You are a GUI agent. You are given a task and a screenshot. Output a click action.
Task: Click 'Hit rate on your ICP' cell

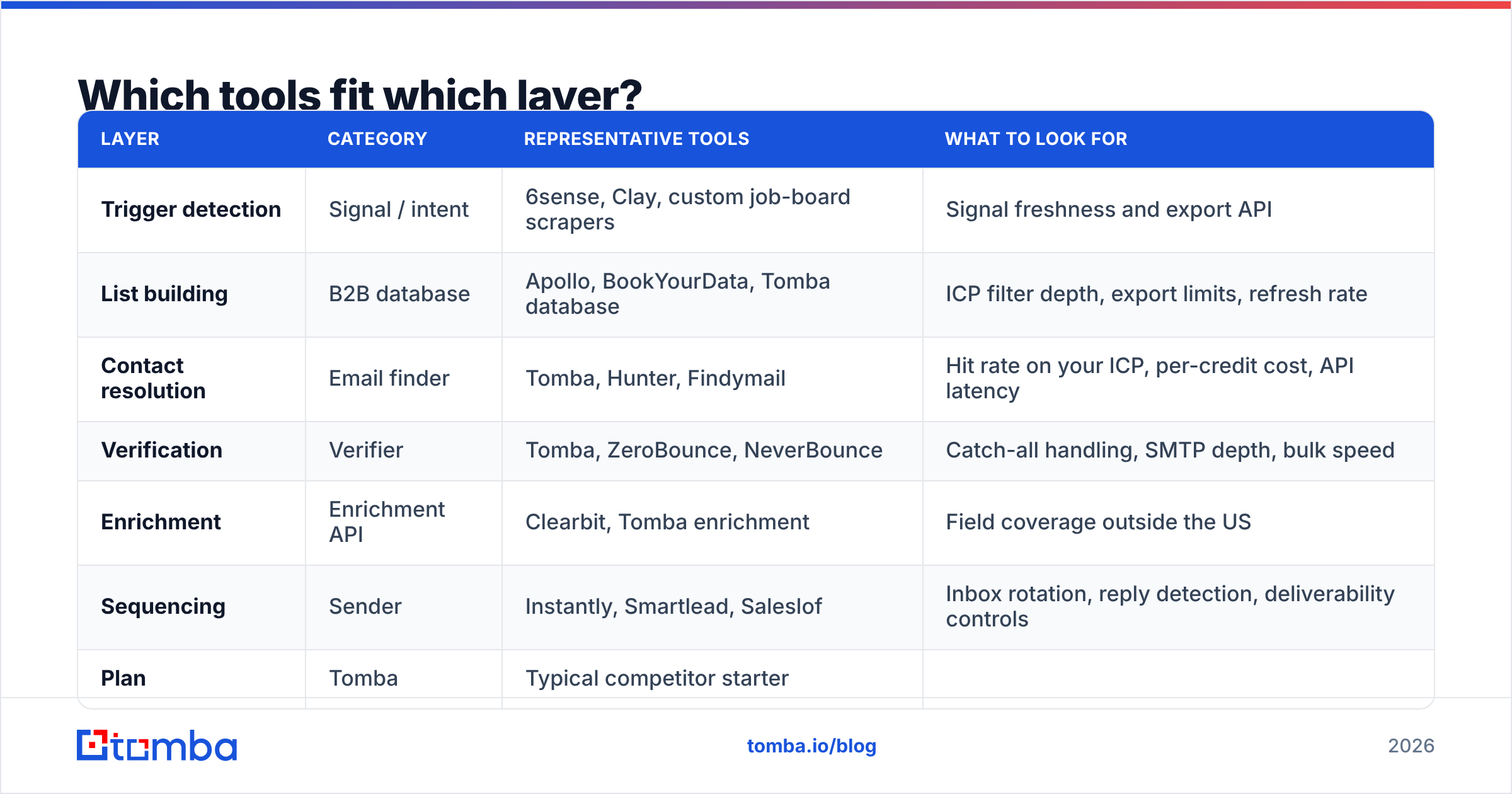1179,379
